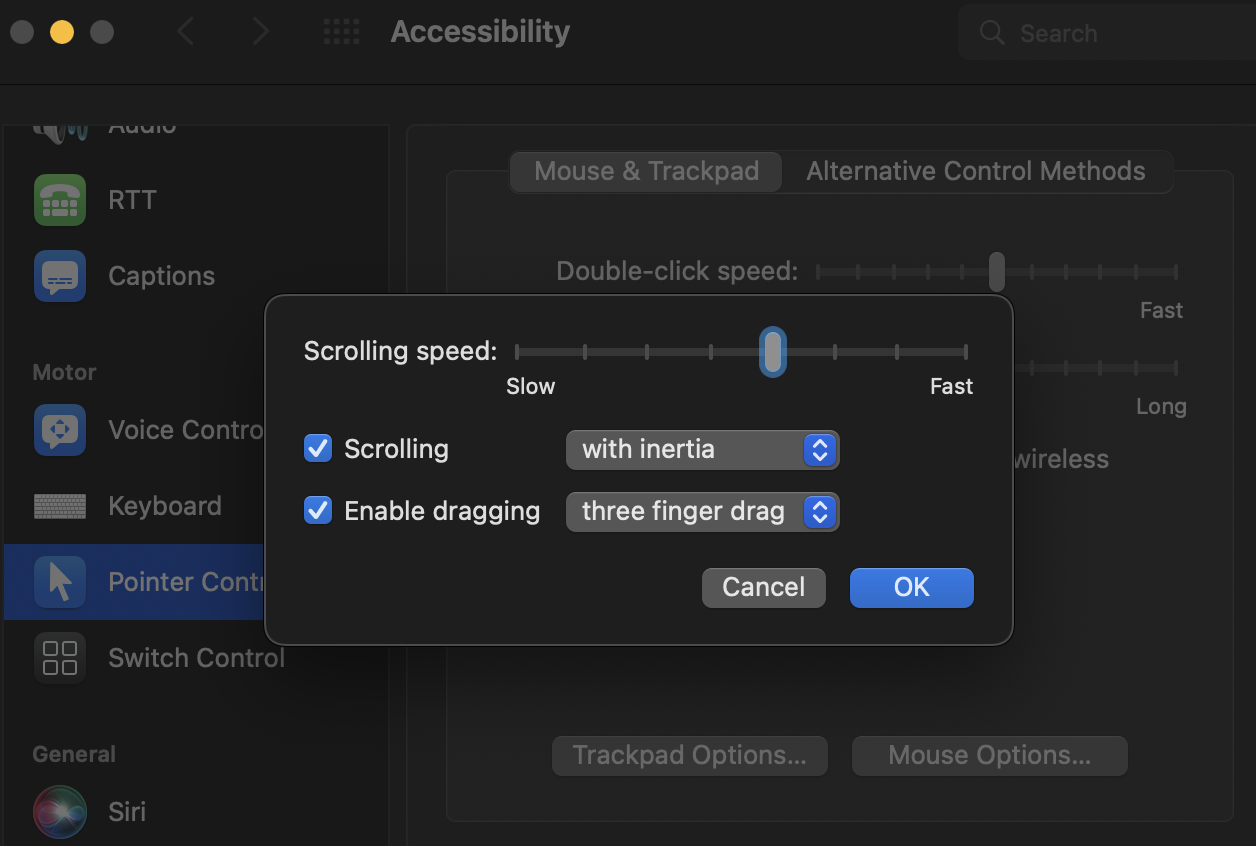Click the Scrolling speed slider handle
Viewport: 1256px width, 846px height.
pyautogui.click(x=772, y=352)
